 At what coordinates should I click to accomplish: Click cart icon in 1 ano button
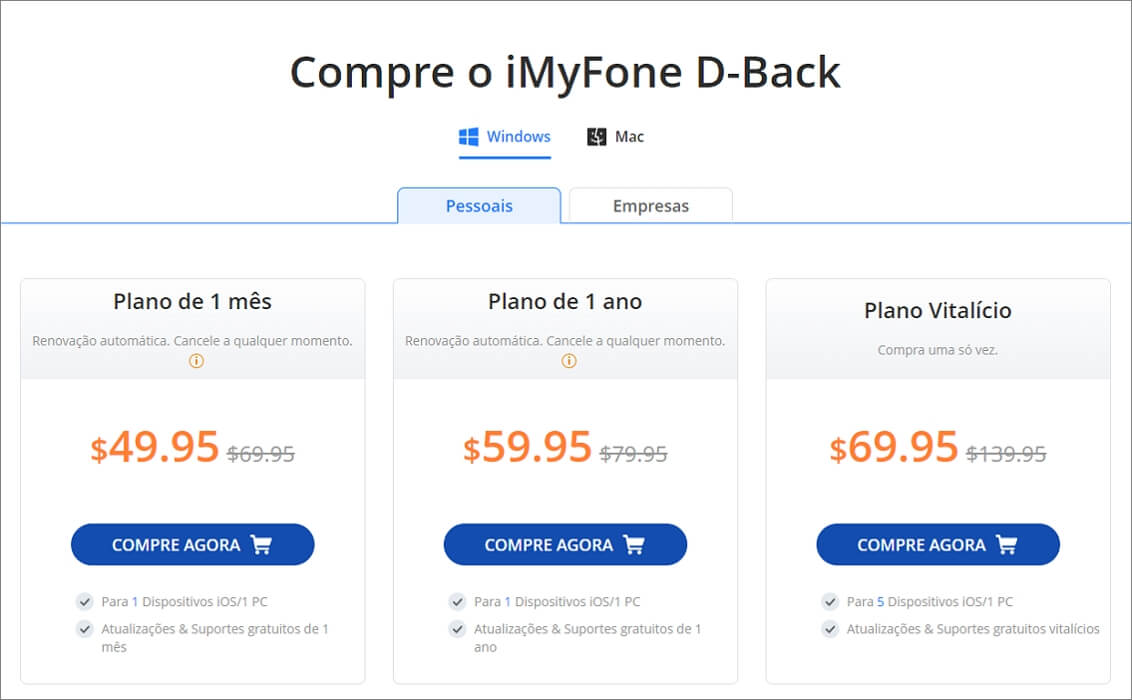tap(634, 545)
